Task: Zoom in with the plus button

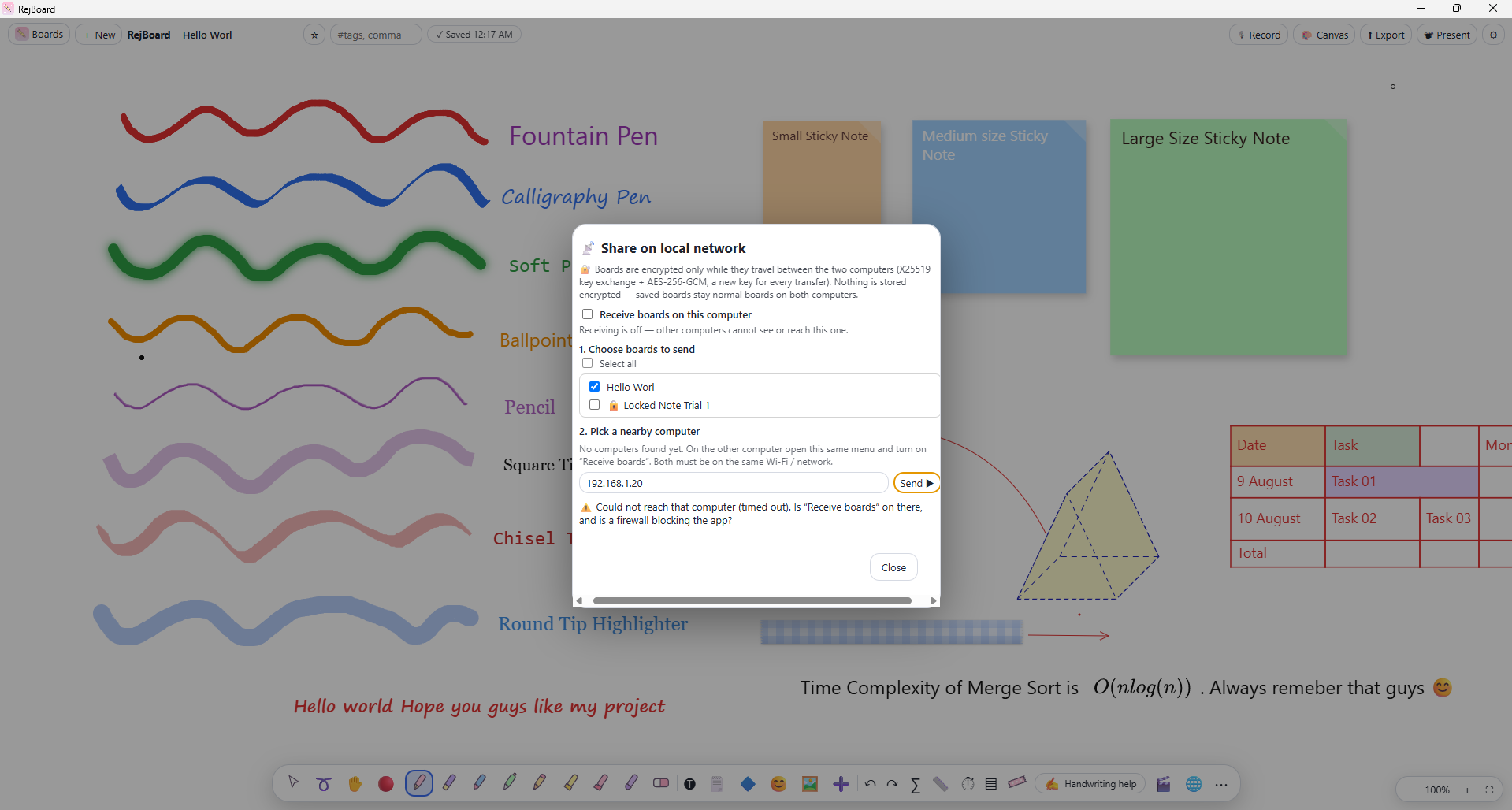Action: point(1467,790)
